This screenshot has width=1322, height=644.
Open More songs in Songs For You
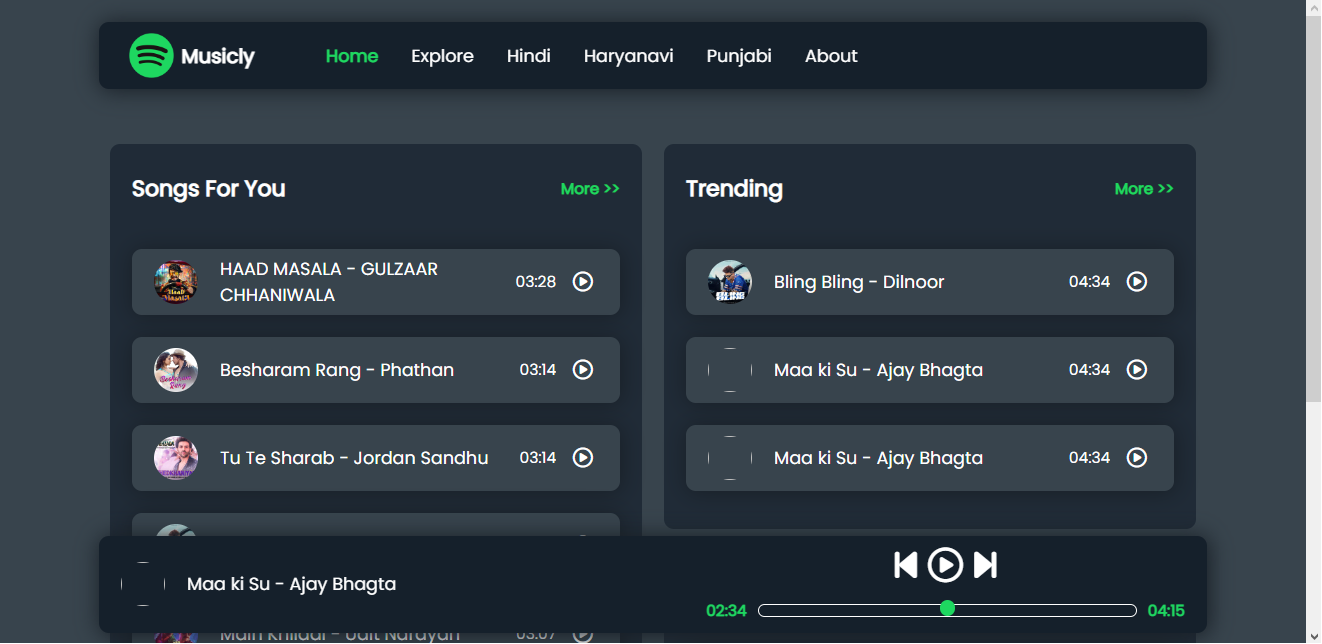589,188
